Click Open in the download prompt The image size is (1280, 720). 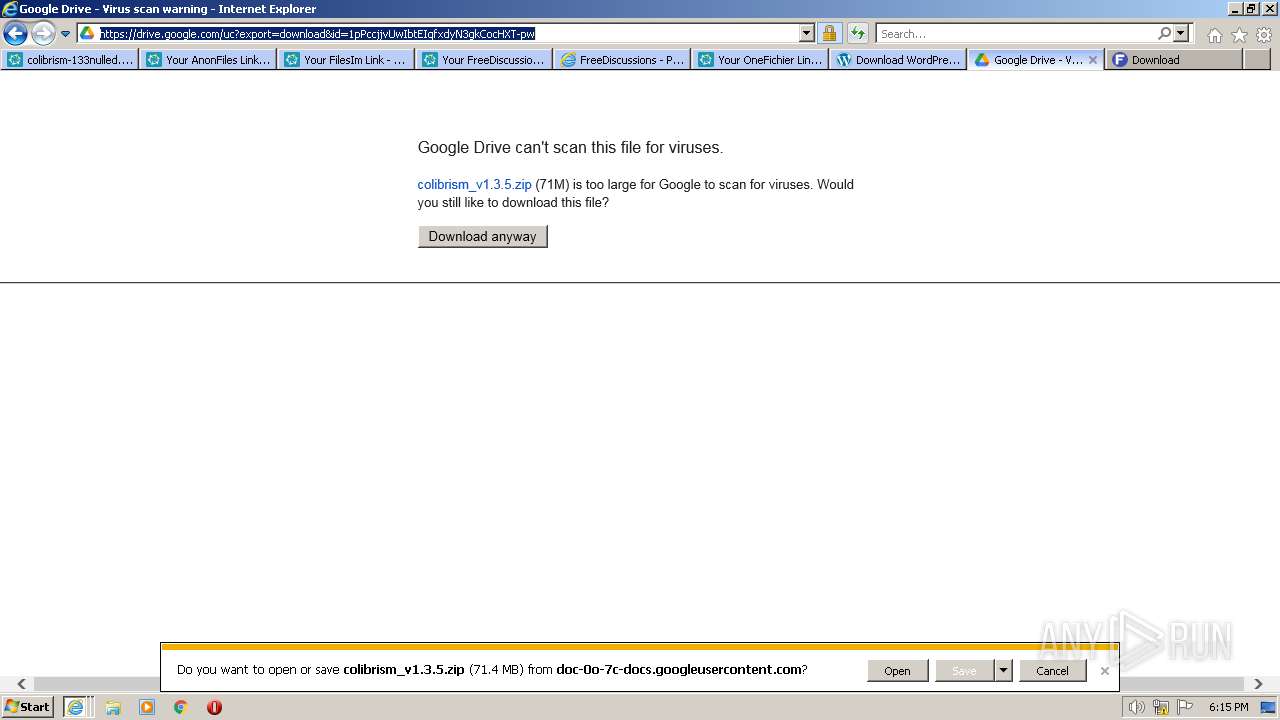[897, 671]
